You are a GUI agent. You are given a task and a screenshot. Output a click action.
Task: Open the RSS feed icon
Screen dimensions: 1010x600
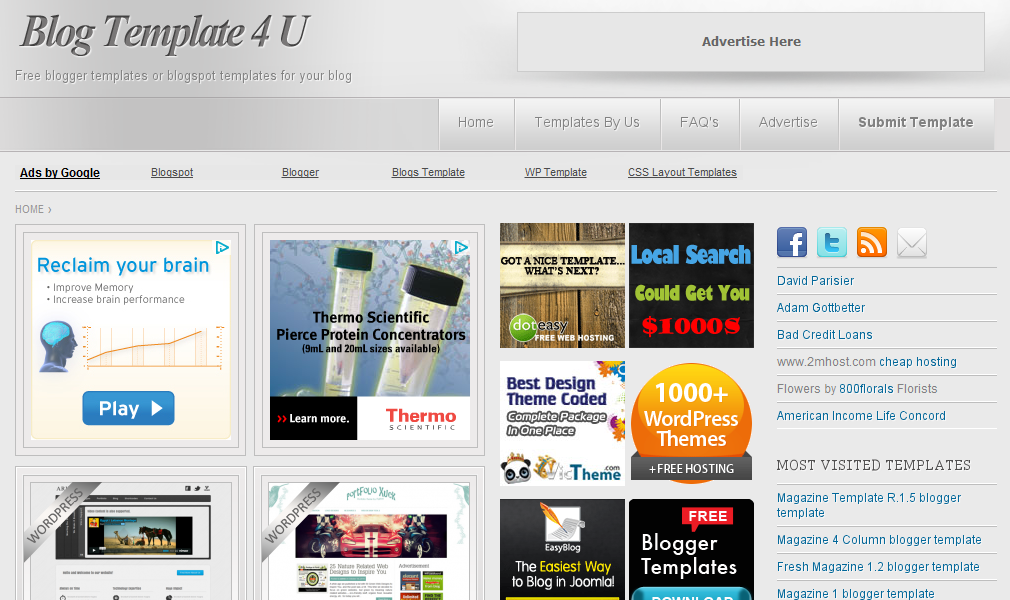click(x=872, y=242)
